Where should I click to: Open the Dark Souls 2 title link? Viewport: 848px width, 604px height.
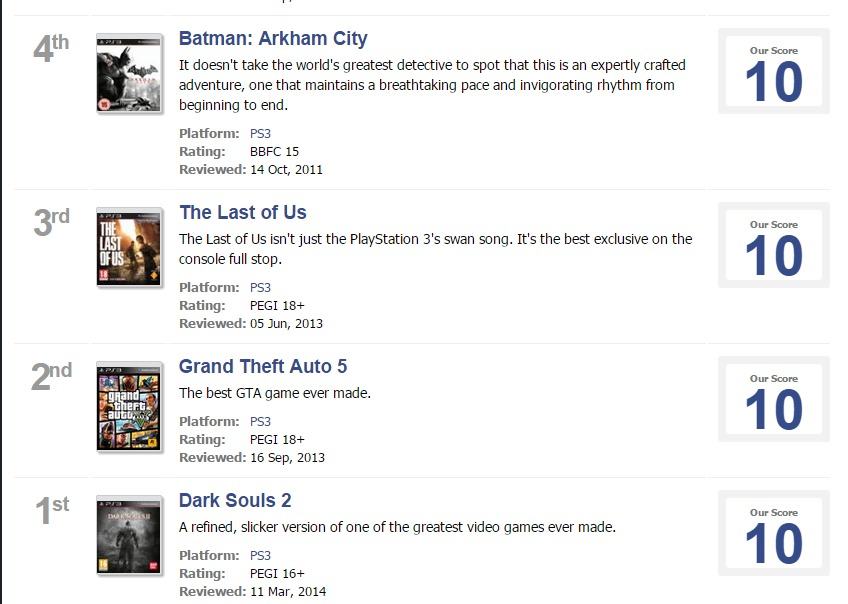(x=235, y=501)
